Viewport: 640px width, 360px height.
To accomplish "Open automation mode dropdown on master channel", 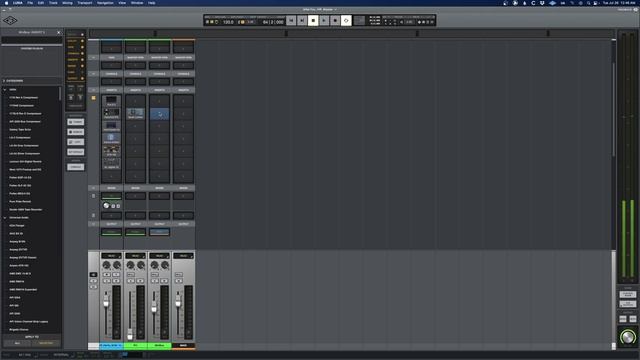I will click(184, 256).
